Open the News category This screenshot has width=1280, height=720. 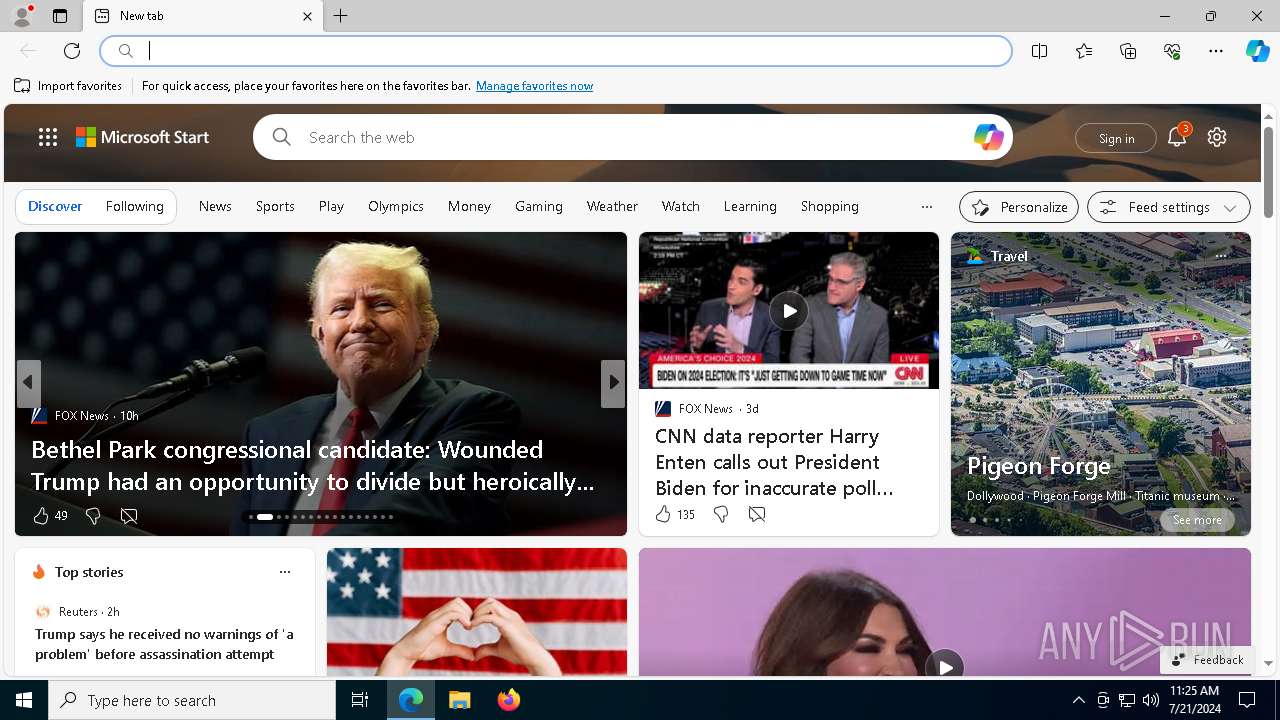tap(215, 206)
